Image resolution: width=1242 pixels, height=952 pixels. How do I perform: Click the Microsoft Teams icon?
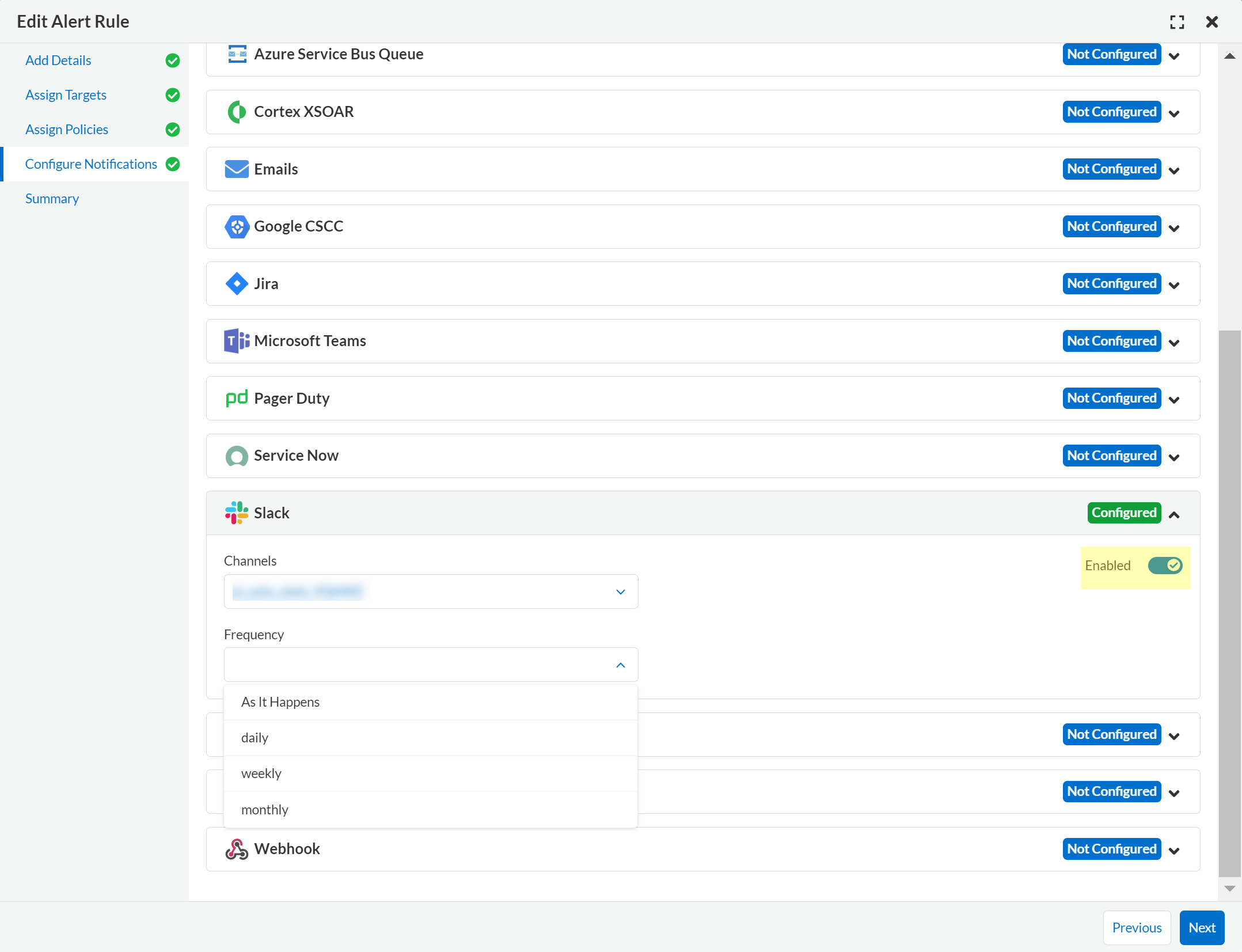coord(237,341)
